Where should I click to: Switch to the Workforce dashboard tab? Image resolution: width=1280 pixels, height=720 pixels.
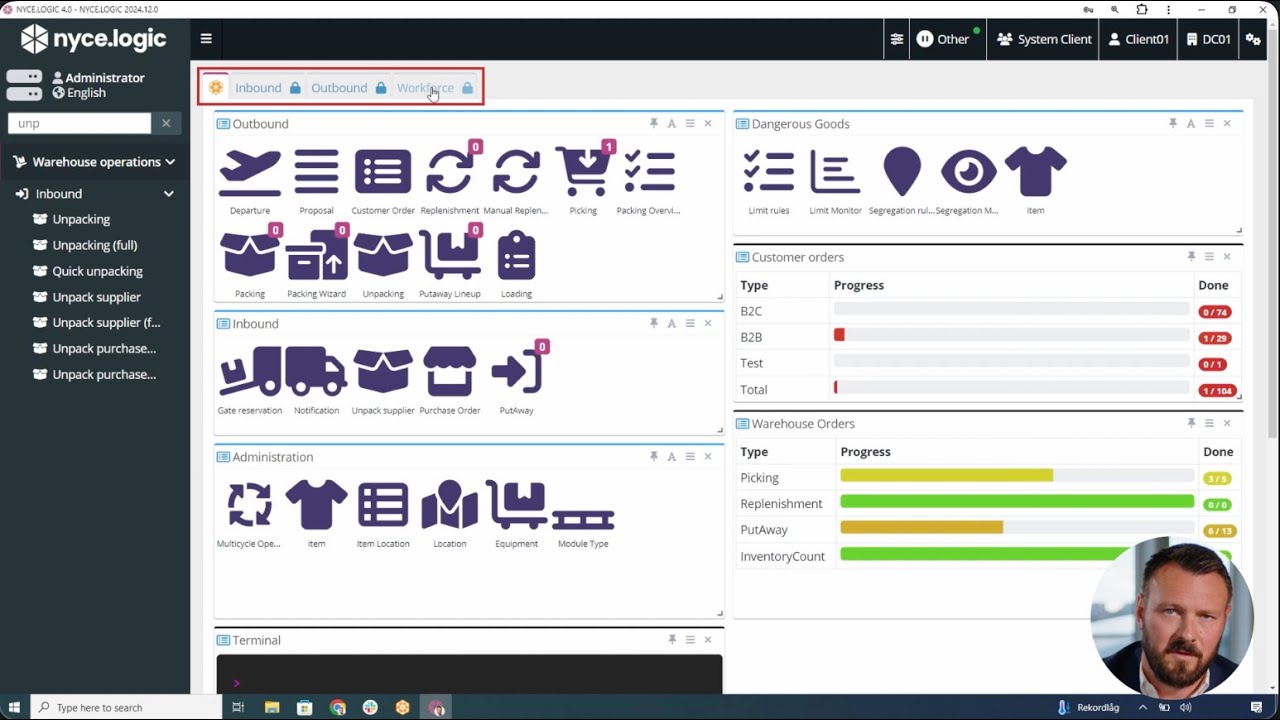click(x=434, y=87)
